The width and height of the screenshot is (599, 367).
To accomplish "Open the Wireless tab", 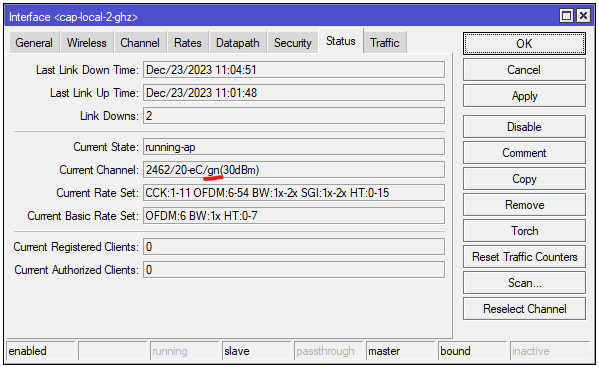I will [87, 43].
